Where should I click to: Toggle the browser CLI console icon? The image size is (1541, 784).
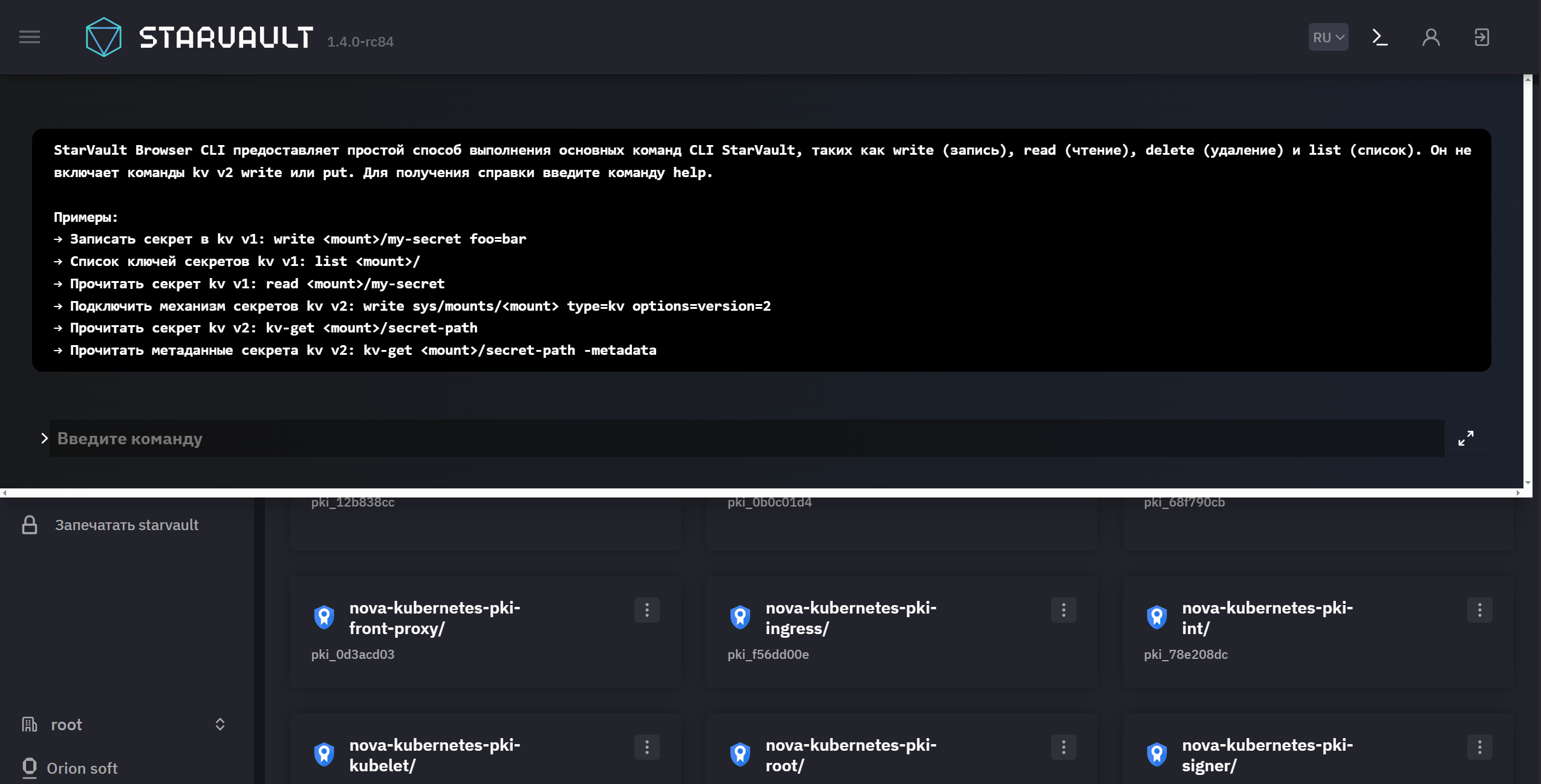tap(1380, 37)
